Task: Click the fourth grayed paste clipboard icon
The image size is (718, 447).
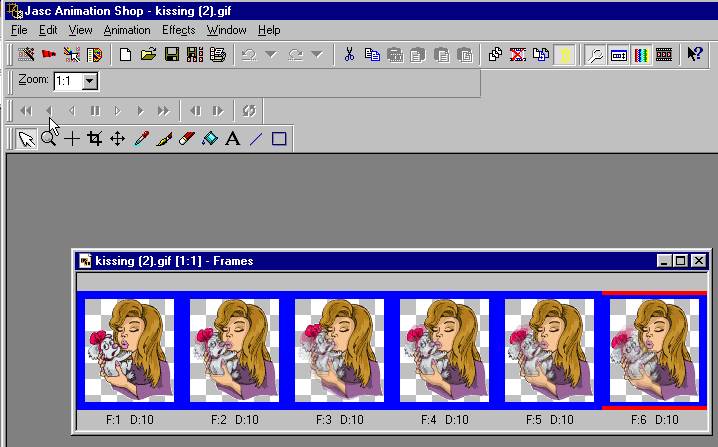Action: (x=465, y=55)
